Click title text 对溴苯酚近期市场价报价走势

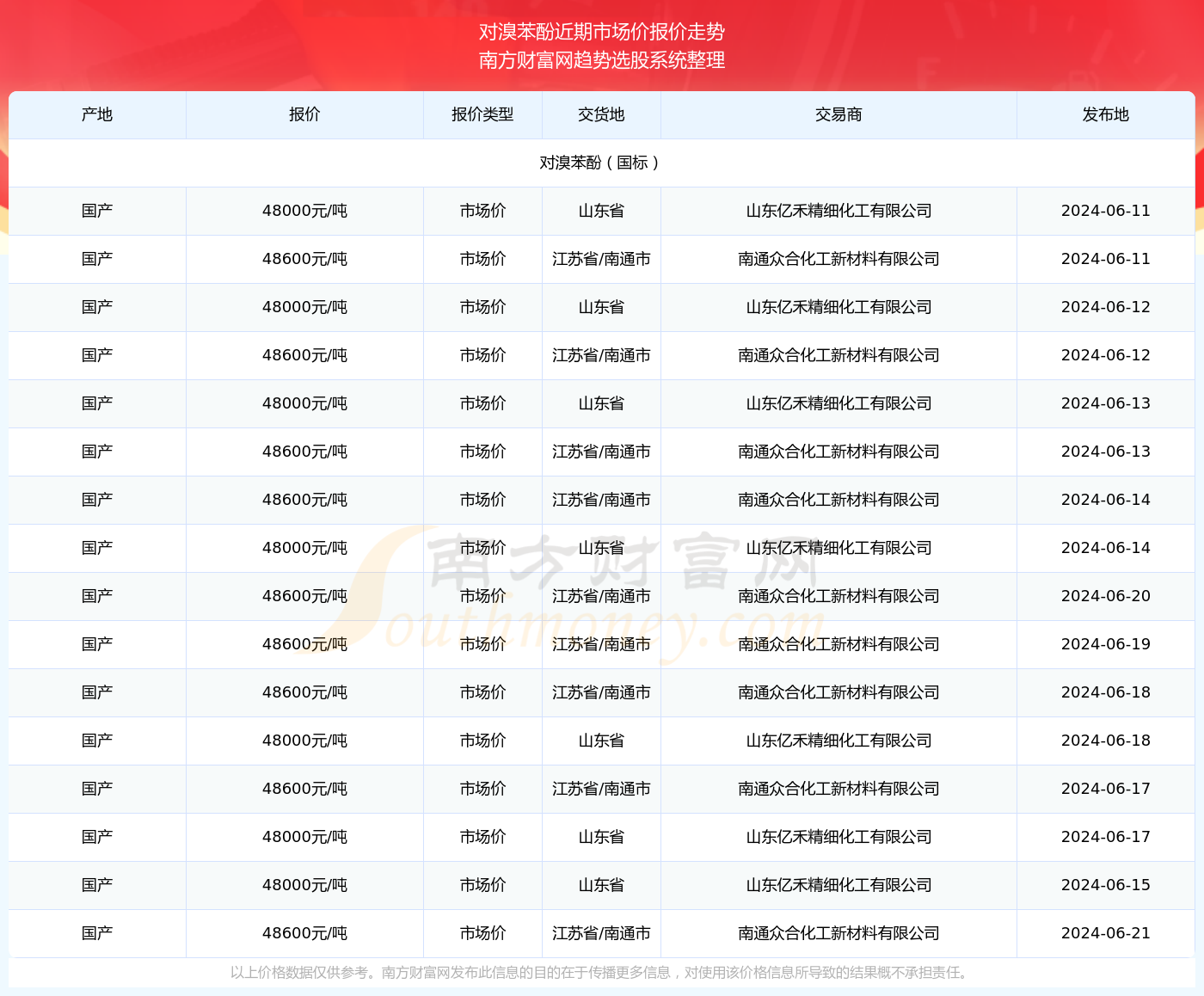tap(602, 32)
